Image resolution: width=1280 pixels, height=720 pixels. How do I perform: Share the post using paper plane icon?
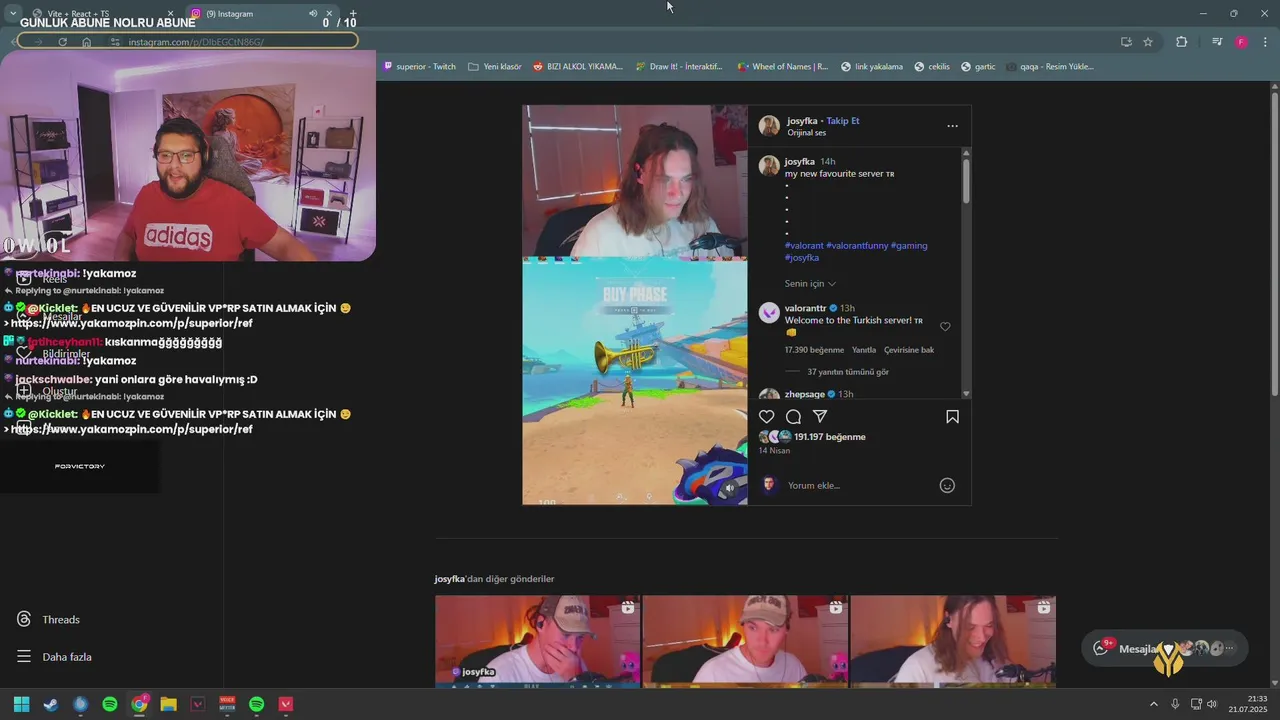(820, 416)
